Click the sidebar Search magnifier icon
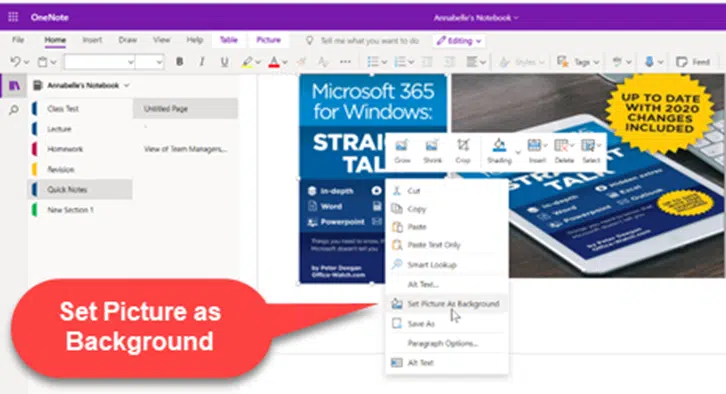Image resolution: width=726 pixels, height=394 pixels. (x=14, y=110)
